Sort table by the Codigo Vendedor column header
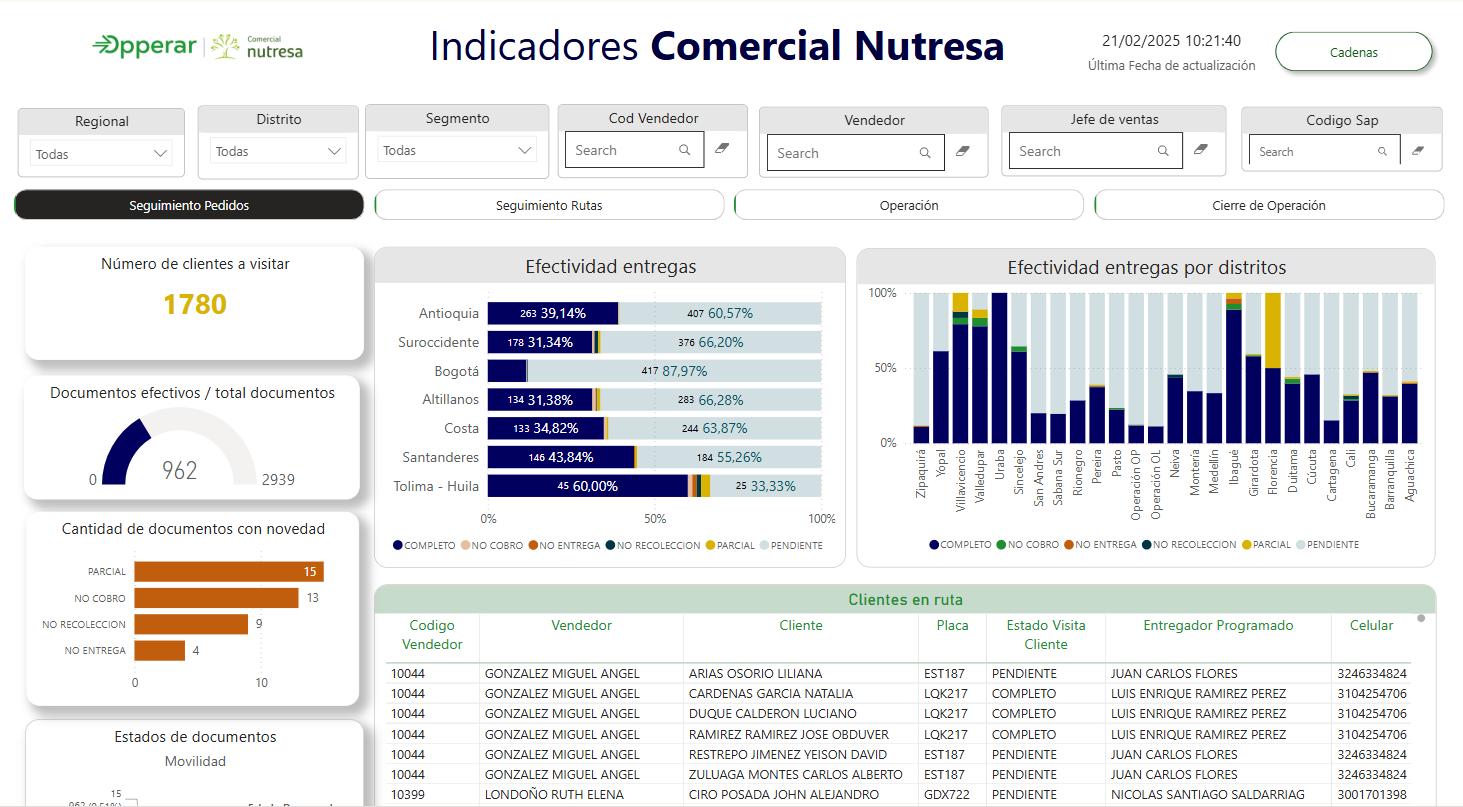This screenshot has height=807, width=1463. point(432,635)
